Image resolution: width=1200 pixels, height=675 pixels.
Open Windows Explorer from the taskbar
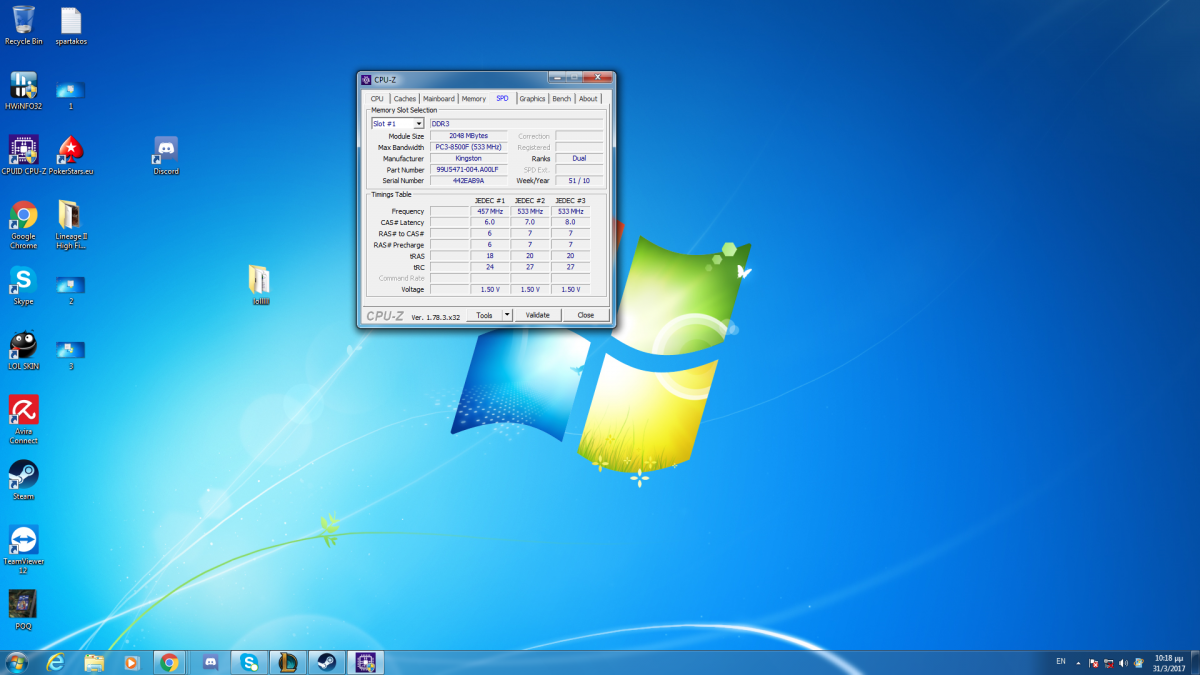pyautogui.click(x=94, y=662)
